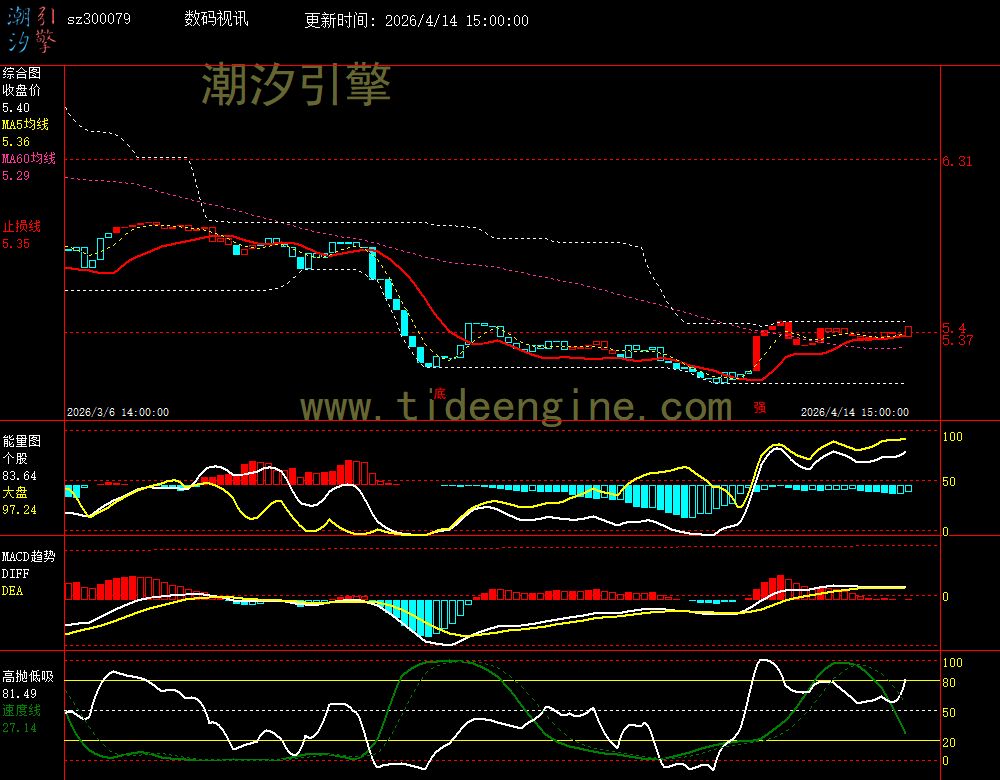Click the tallest cyan candlestick in the decline
This screenshot has height=780, width=1000.
click(372, 265)
